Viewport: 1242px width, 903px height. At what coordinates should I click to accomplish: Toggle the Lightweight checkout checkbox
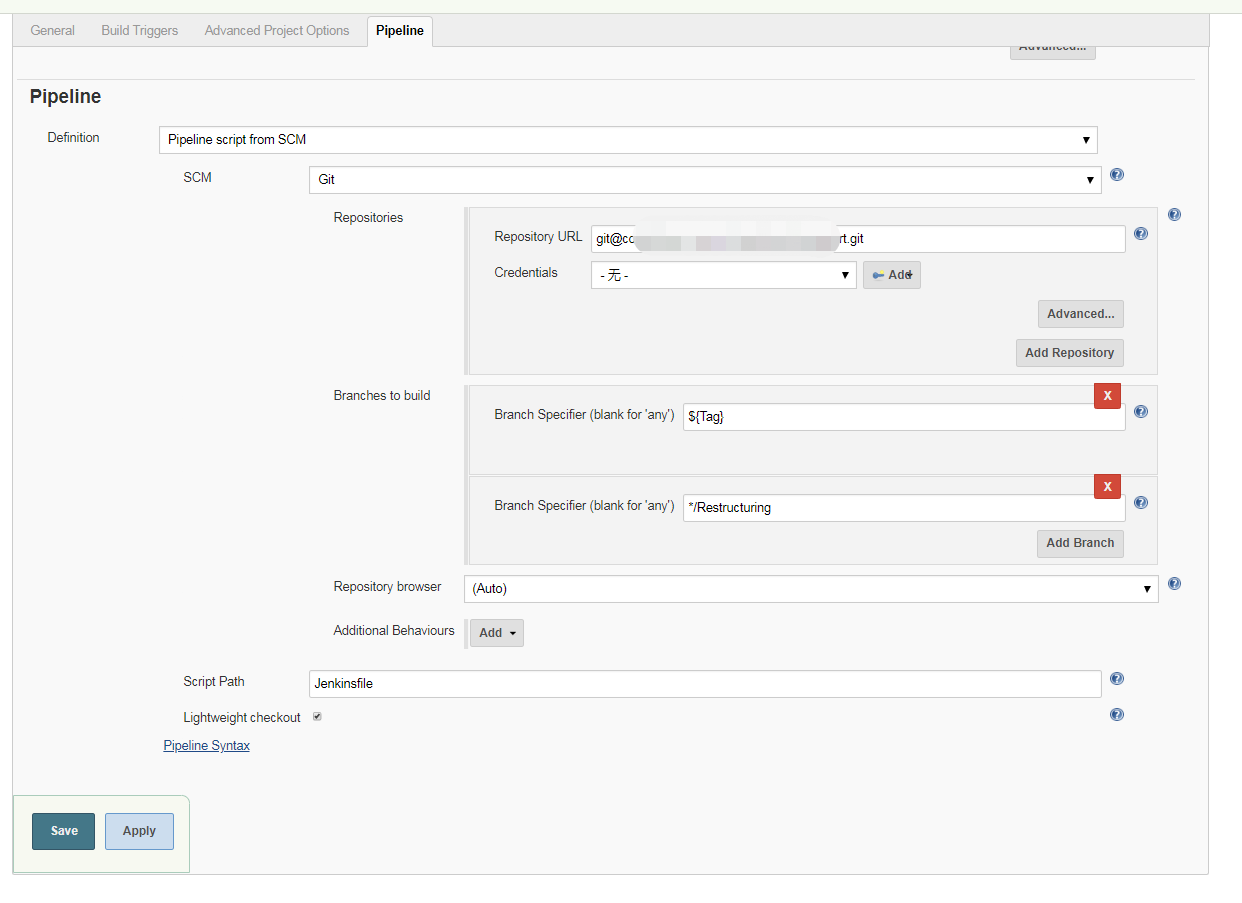click(317, 717)
